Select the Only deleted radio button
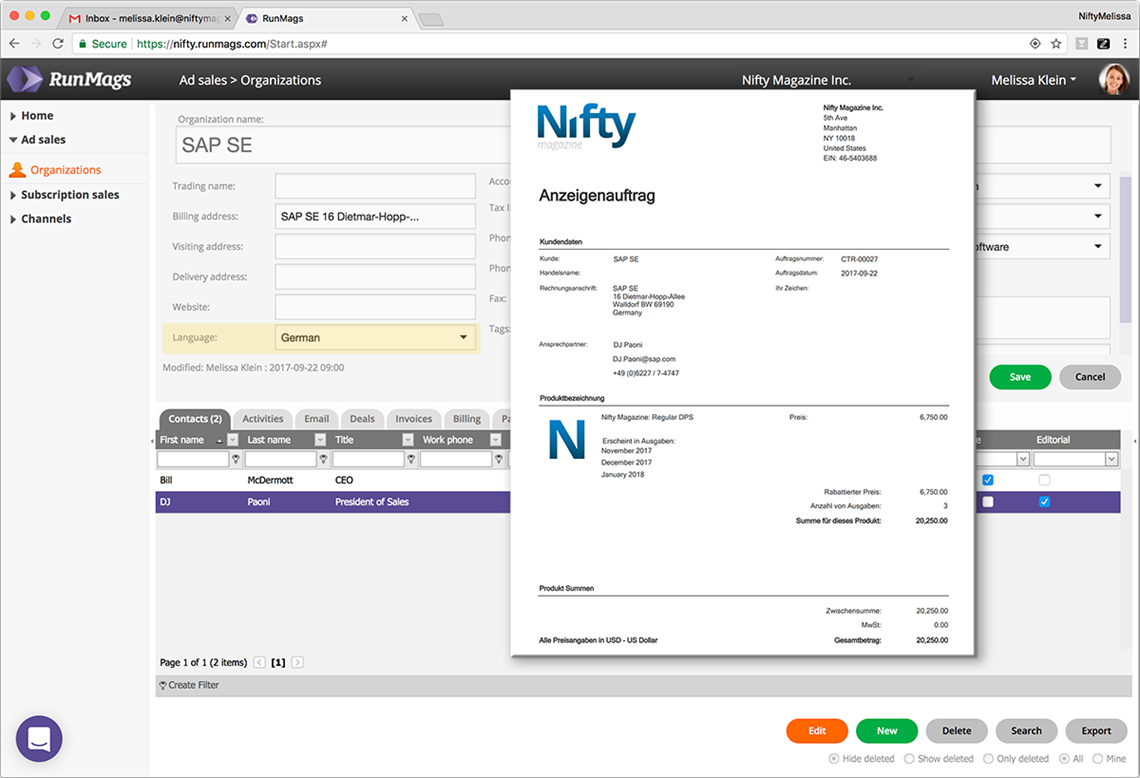1140x778 pixels. pos(988,758)
